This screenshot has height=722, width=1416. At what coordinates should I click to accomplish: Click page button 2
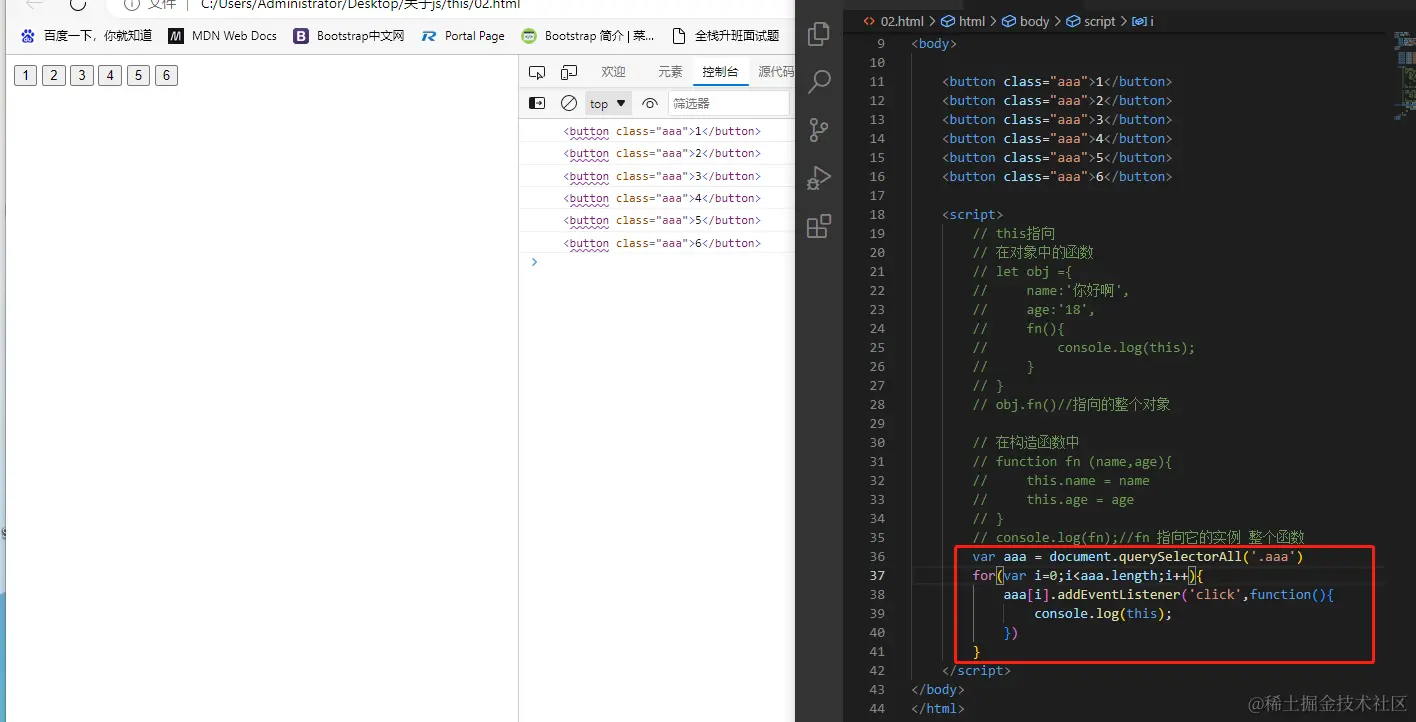coord(54,75)
